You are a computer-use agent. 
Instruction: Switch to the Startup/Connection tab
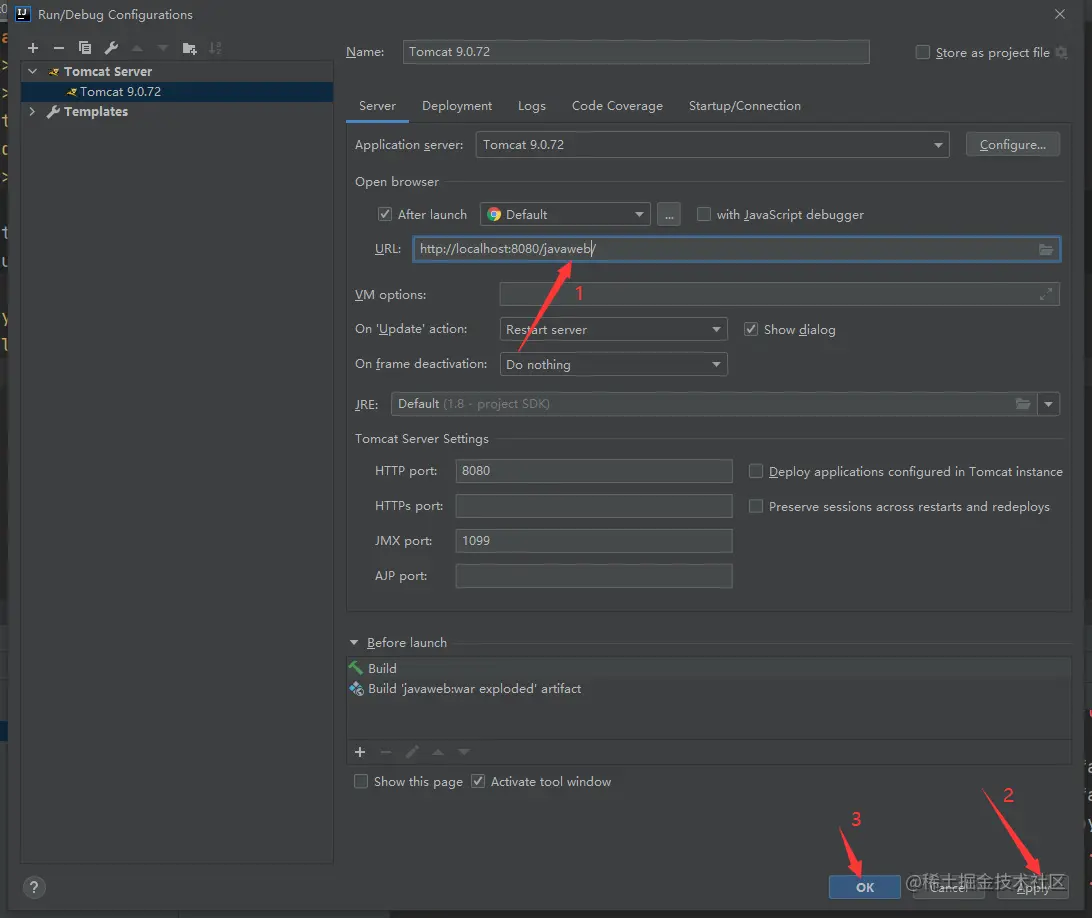(x=744, y=106)
